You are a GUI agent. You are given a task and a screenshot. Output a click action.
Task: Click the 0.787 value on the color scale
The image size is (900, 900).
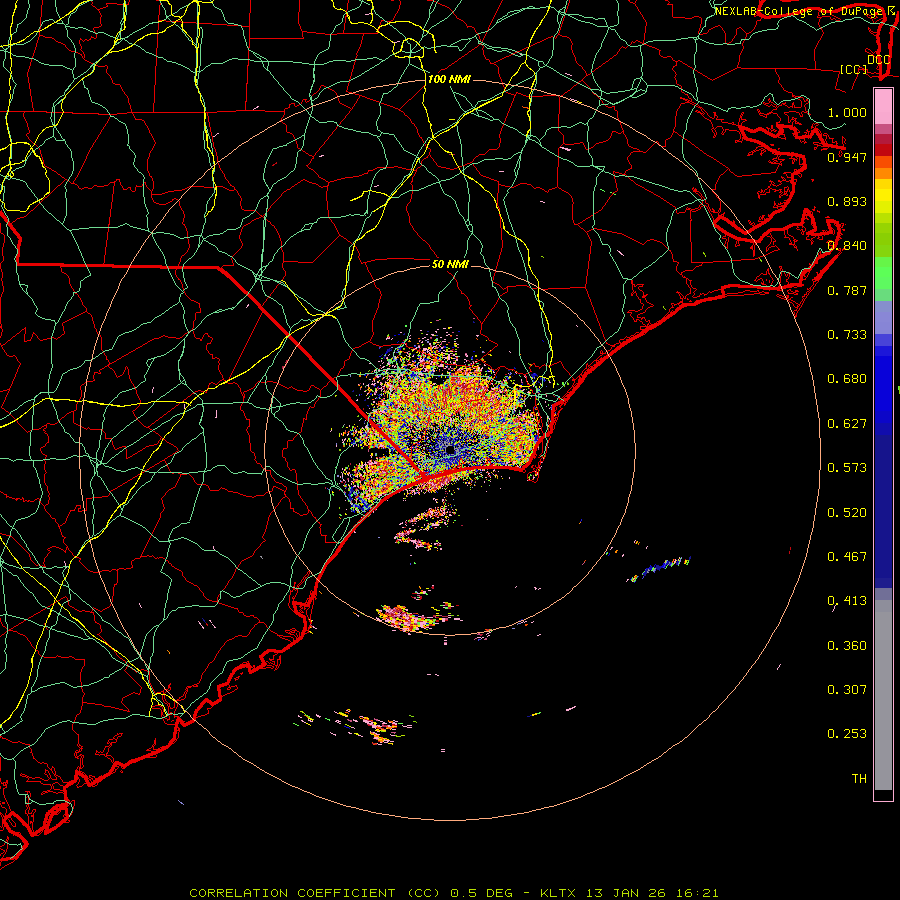click(x=847, y=290)
